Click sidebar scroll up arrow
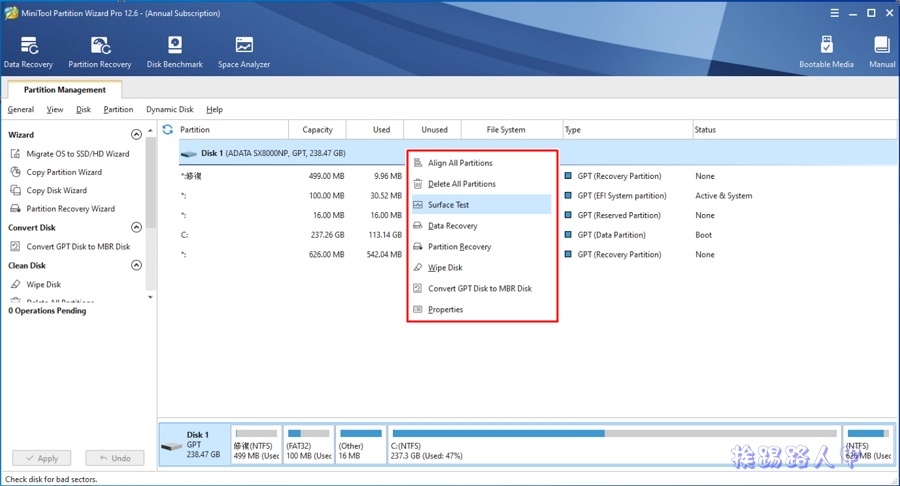900x486 pixels. 150,131
